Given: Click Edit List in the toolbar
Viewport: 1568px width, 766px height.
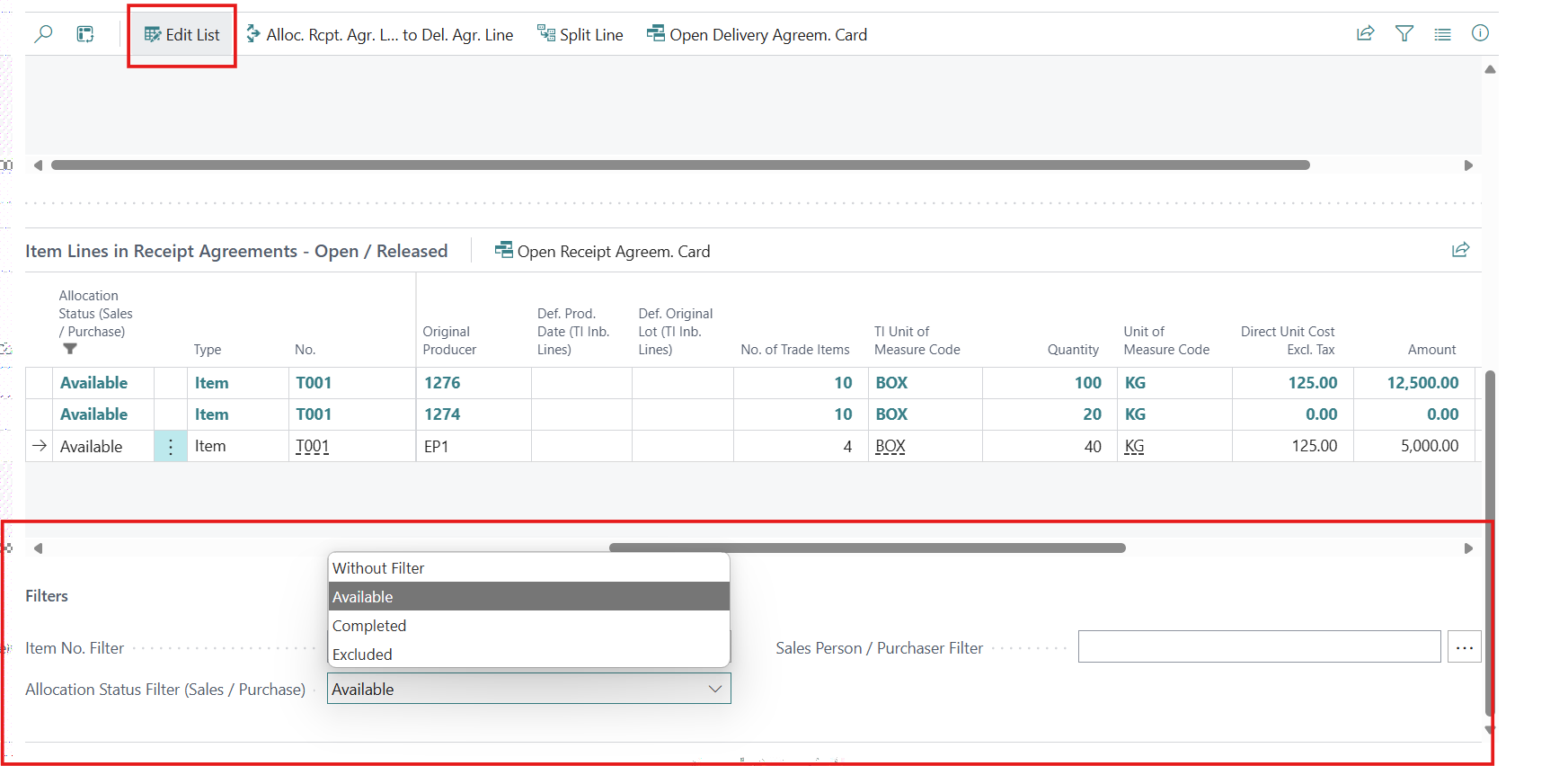Looking at the screenshot, I should [182, 35].
